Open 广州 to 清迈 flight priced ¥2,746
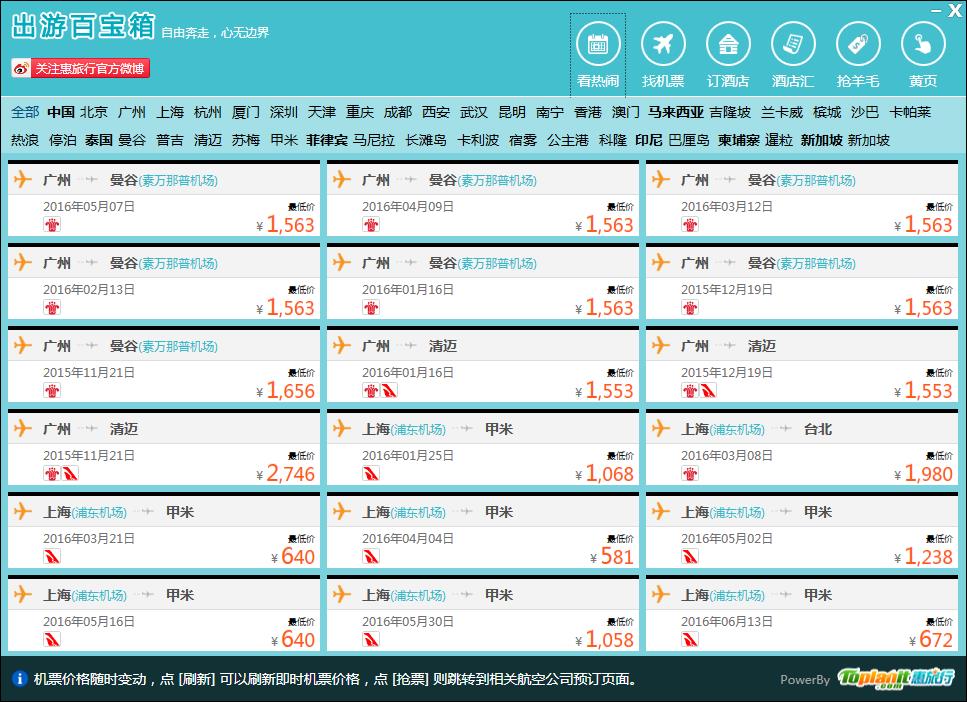Viewport: 967px width, 702px height. click(164, 448)
